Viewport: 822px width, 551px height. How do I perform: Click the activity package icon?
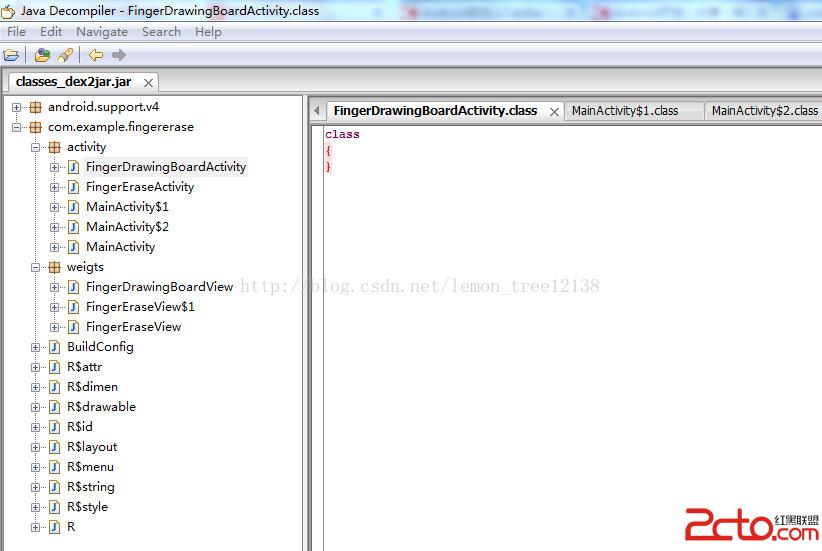(55, 147)
